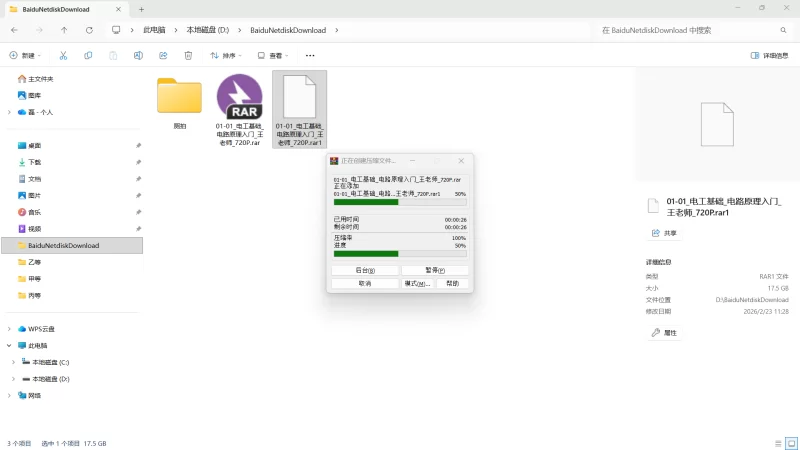The height and width of the screenshot is (450, 800).
Task: Click the PC monitor icon in address bar
Action: (x=116, y=30)
